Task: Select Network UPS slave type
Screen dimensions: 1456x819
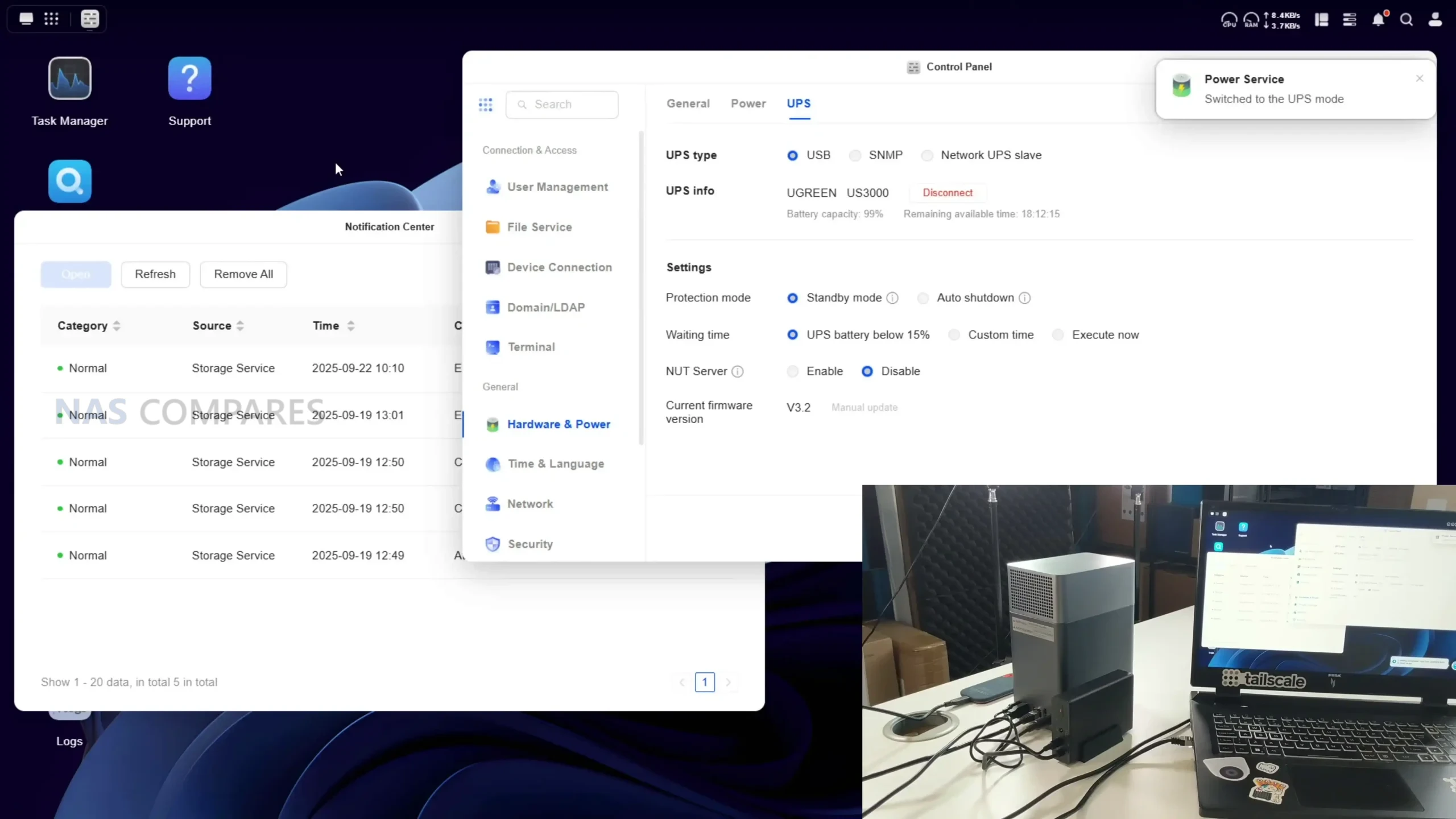Action: (927, 155)
